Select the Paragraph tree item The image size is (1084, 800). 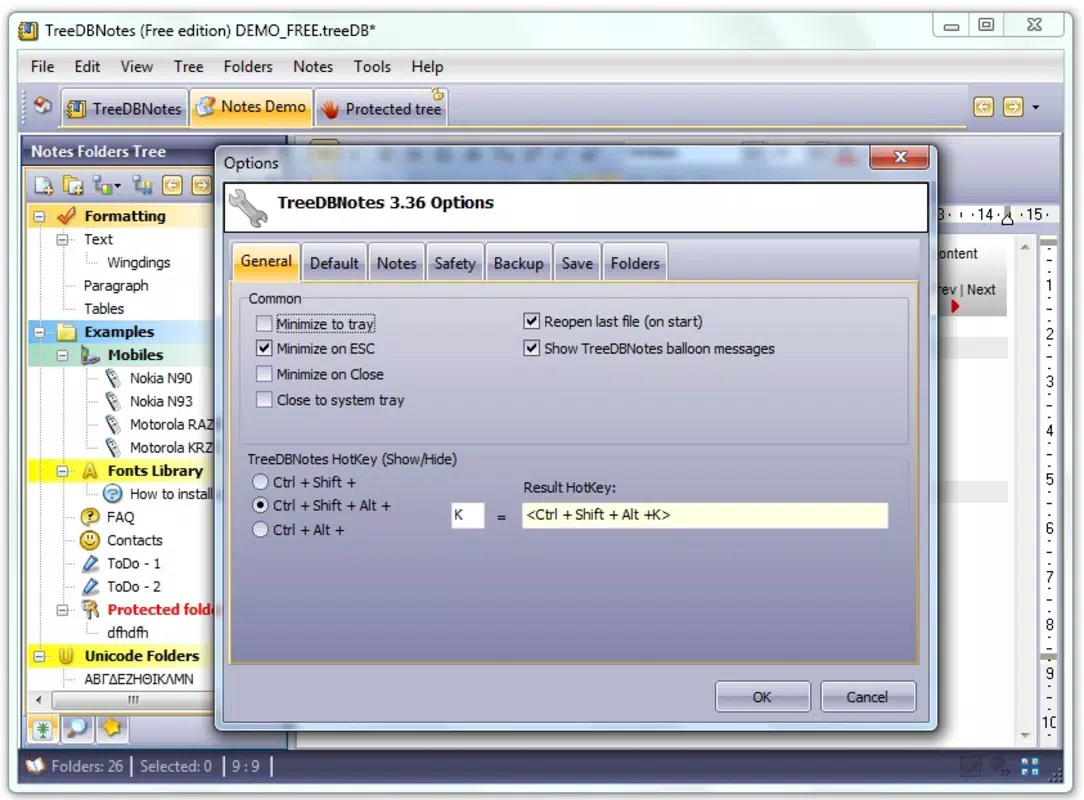coord(116,286)
